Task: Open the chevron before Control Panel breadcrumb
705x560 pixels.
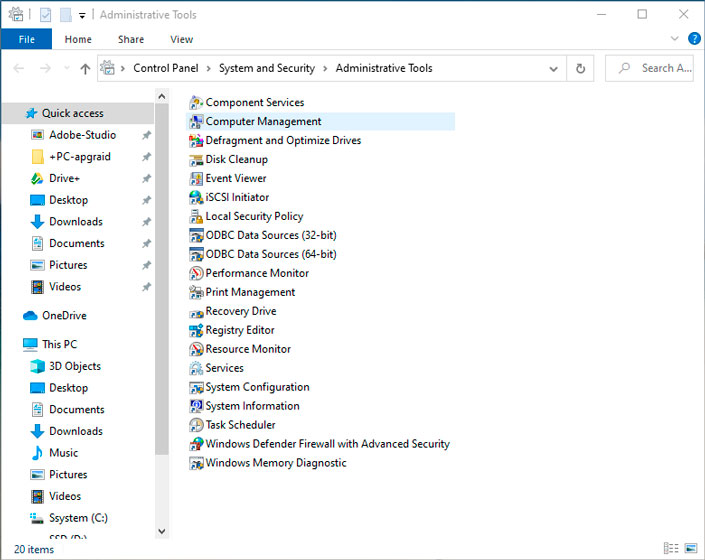Action: point(123,68)
